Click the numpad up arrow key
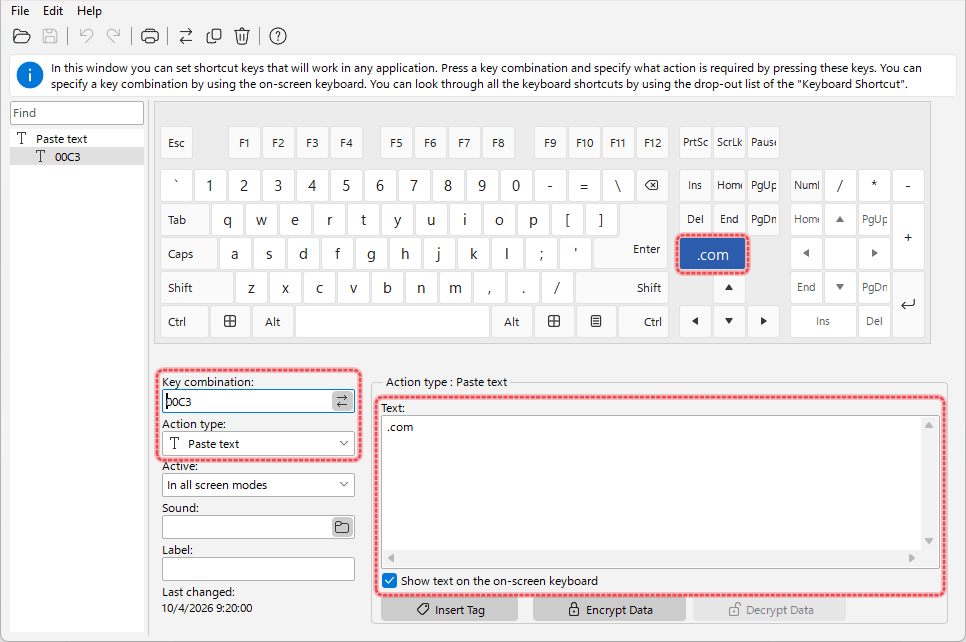966x642 pixels. pyautogui.click(x=840, y=219)
